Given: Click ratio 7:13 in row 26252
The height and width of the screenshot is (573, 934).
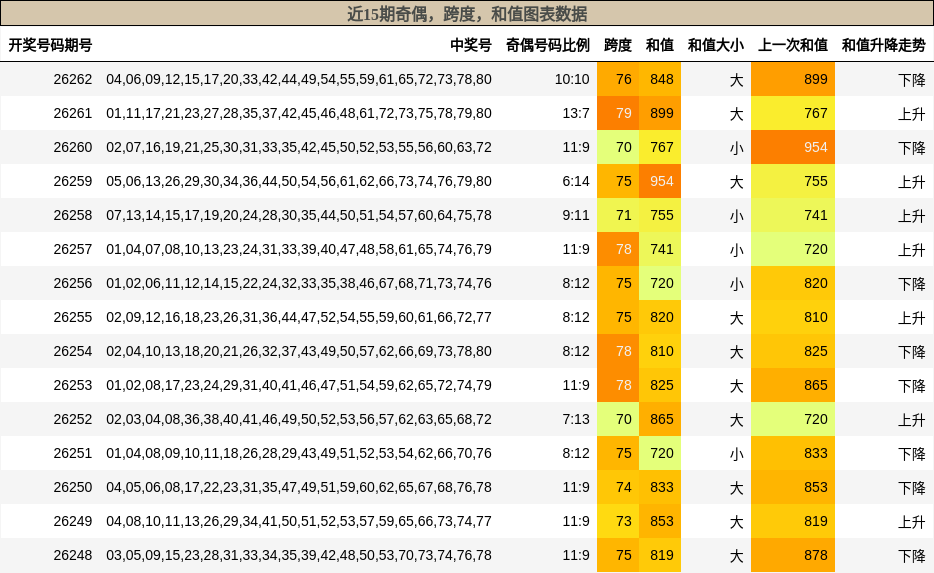Looking at the screenshot, I should [x=575, y=419].
